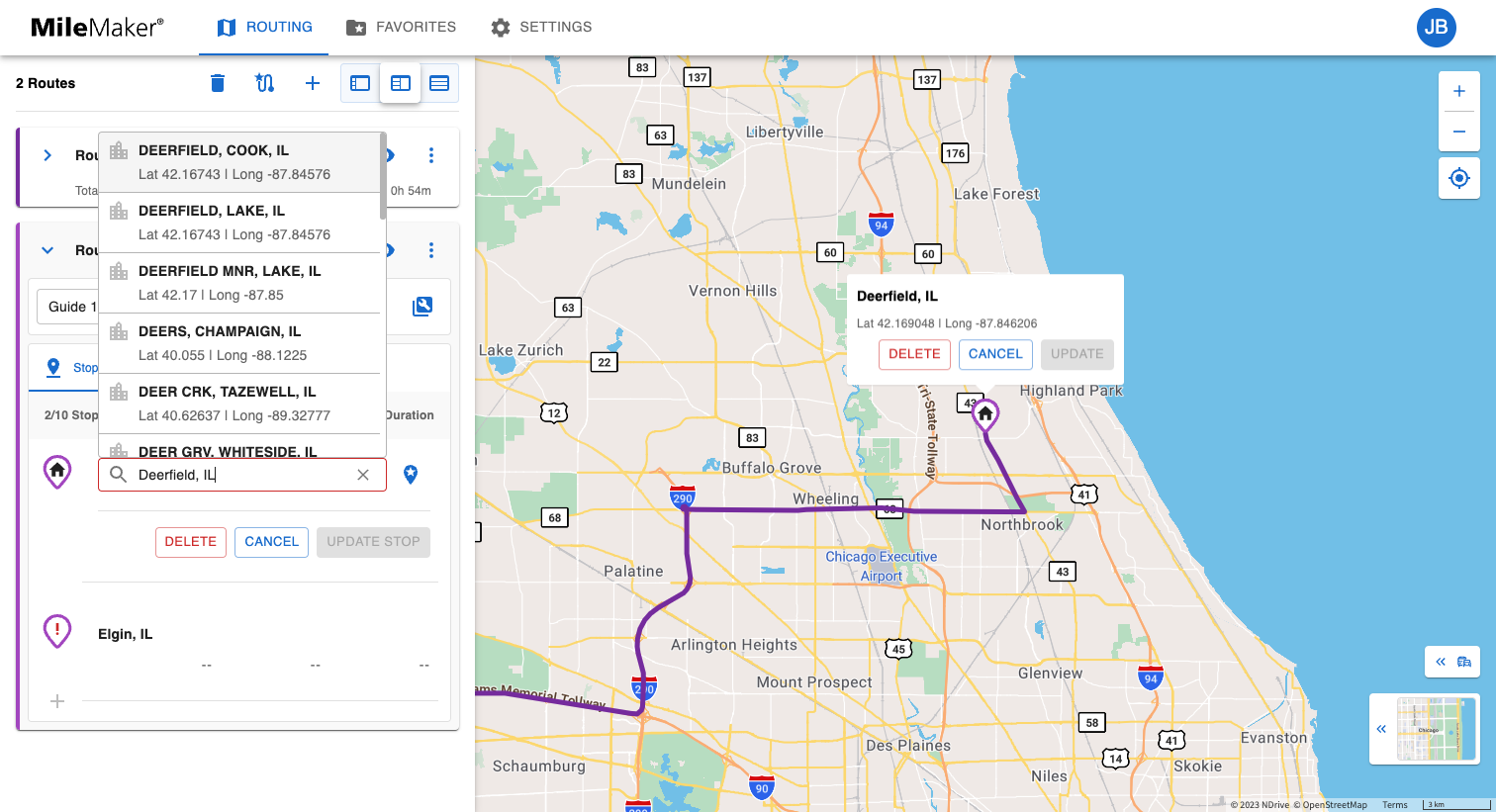This screenshot has height=812, width=1496.
Task: Choose DEERFIELD, LAKE, IL suggestion
Action: [x=240, y=223]
